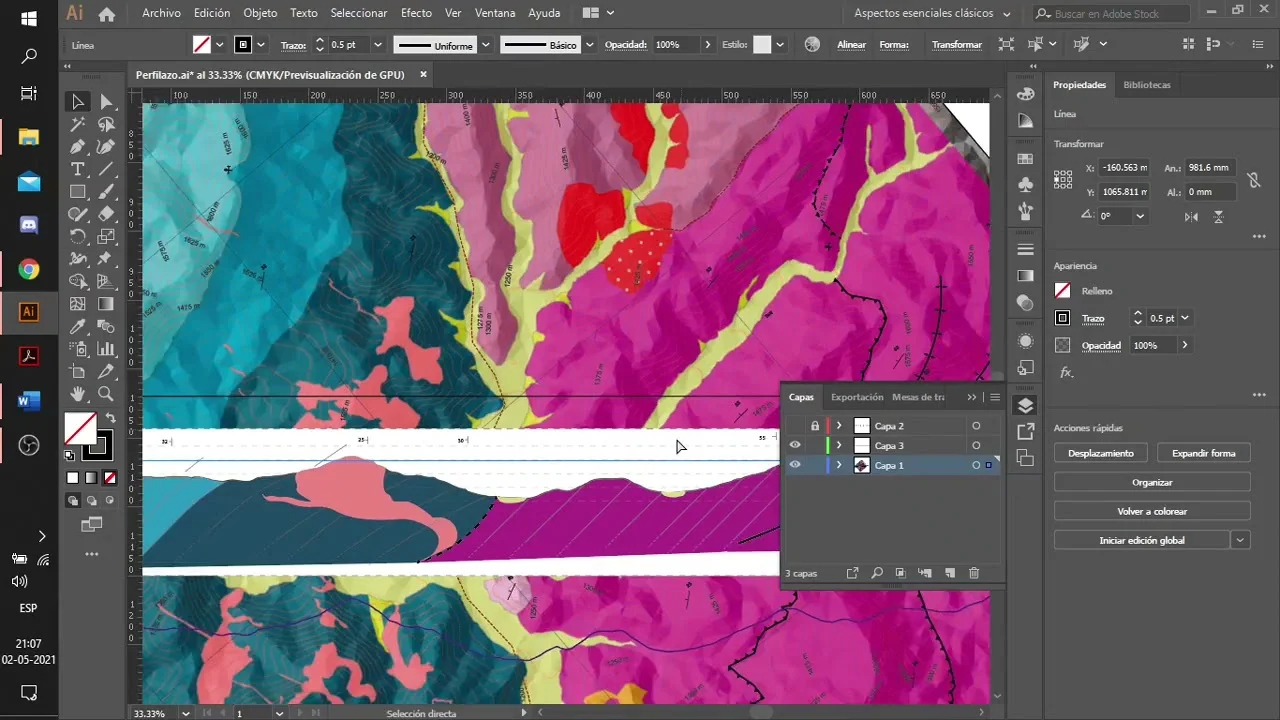Expand the Capa 1 layer contents
Screen dimensions: 1280x720
(x=839, y=465)
